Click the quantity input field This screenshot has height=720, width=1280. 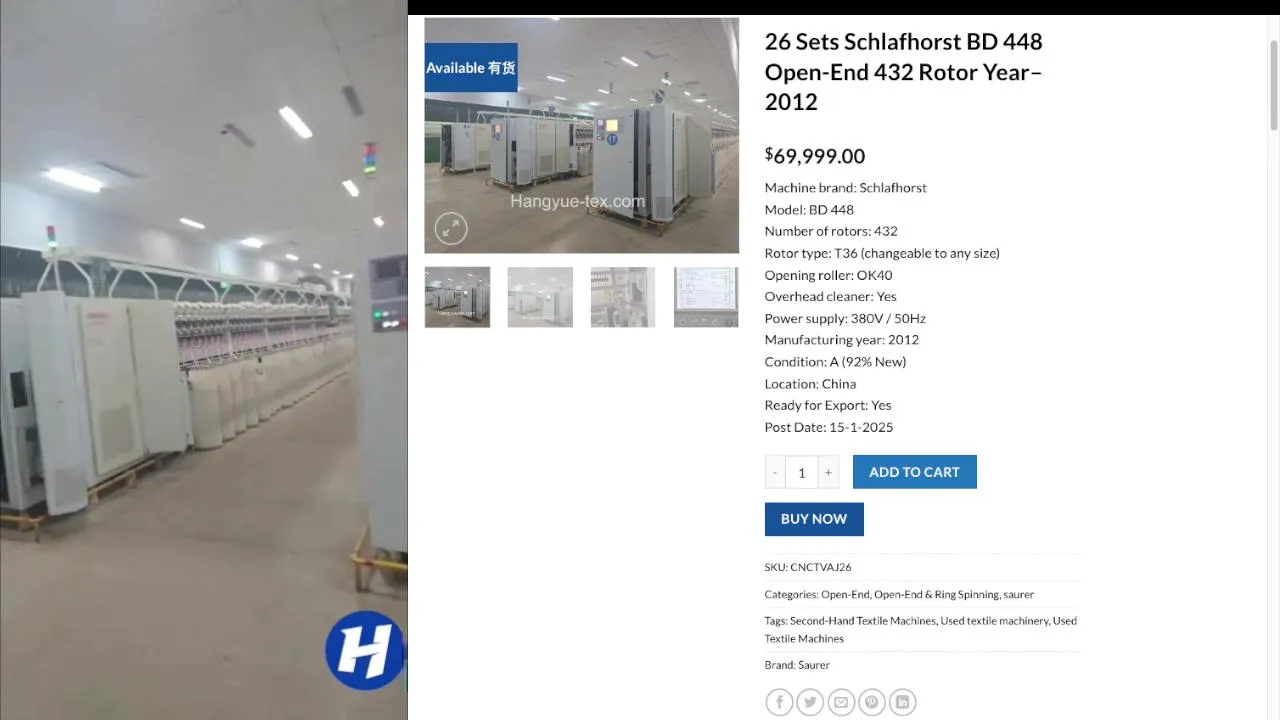click(802, 472)
